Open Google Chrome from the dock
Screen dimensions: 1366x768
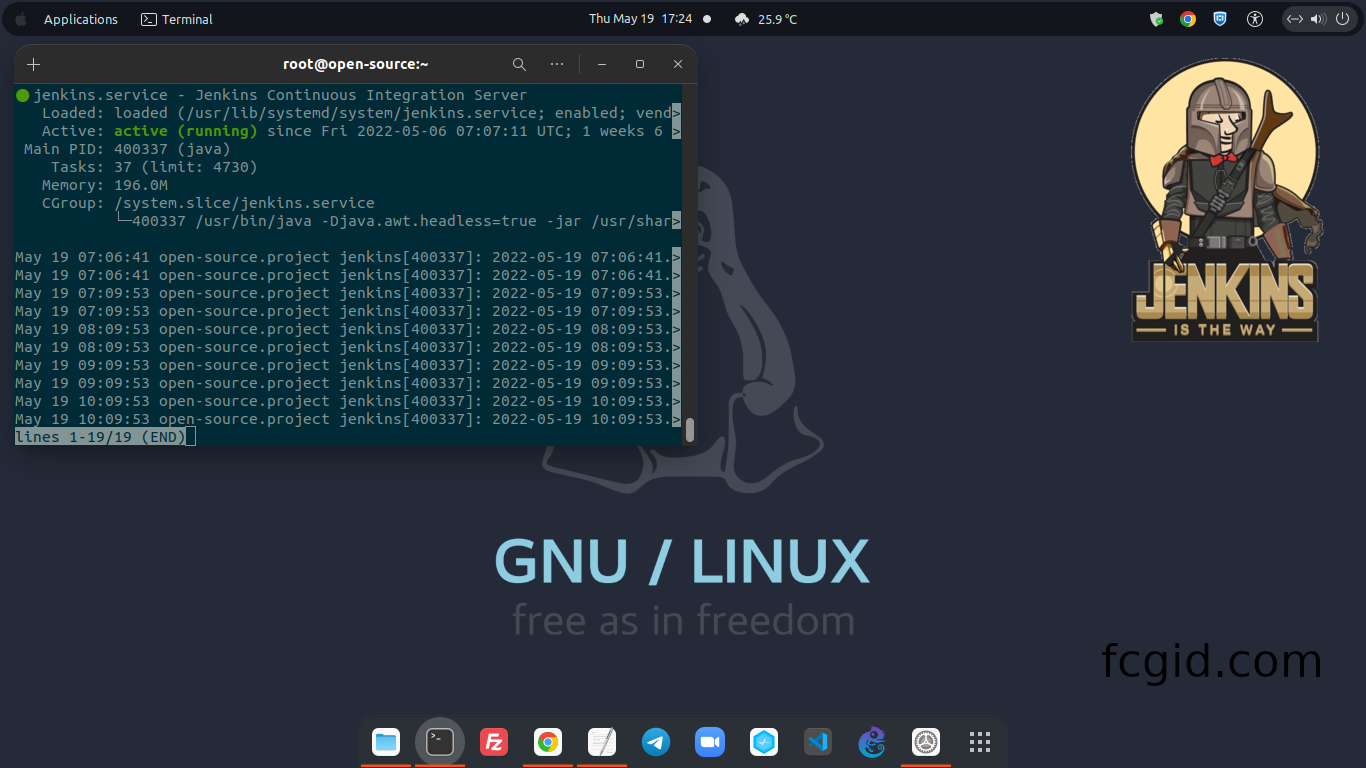click(547, 742)
